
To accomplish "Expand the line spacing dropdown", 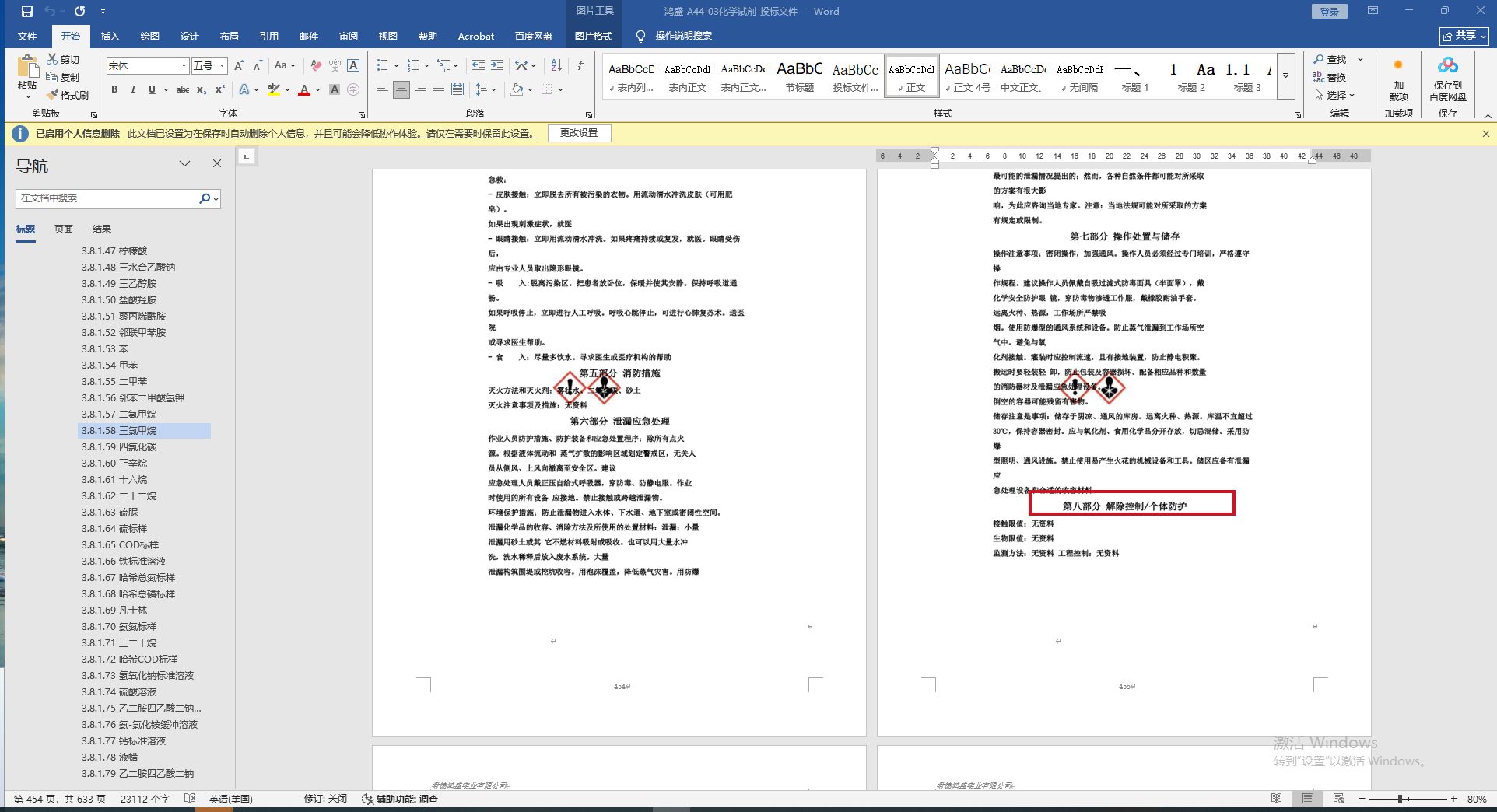I will [493, 90].
